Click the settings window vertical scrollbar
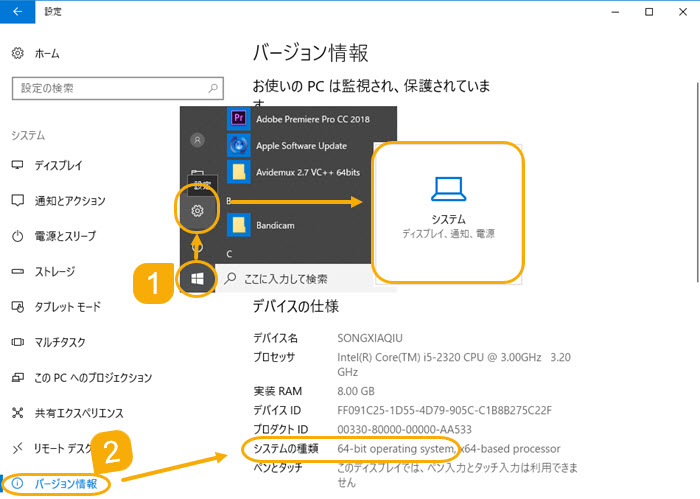Viewport: 700px width, 499px height. pos(697,182)
